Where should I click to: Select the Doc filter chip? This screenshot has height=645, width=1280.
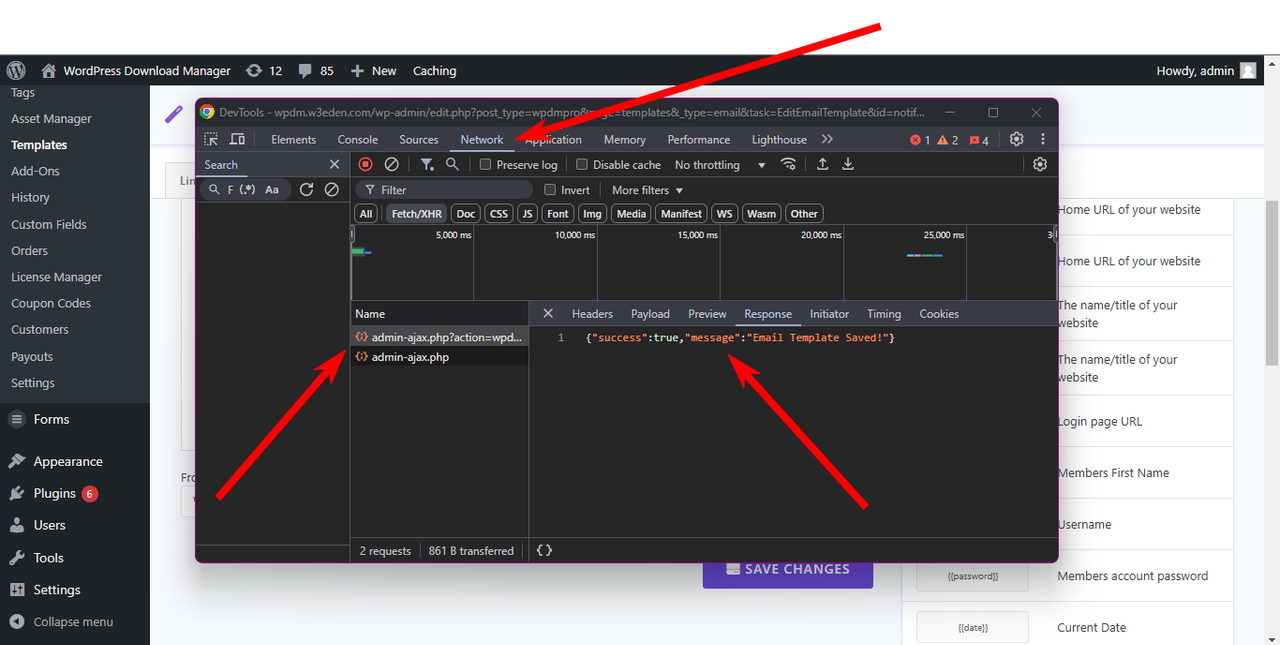466,213
